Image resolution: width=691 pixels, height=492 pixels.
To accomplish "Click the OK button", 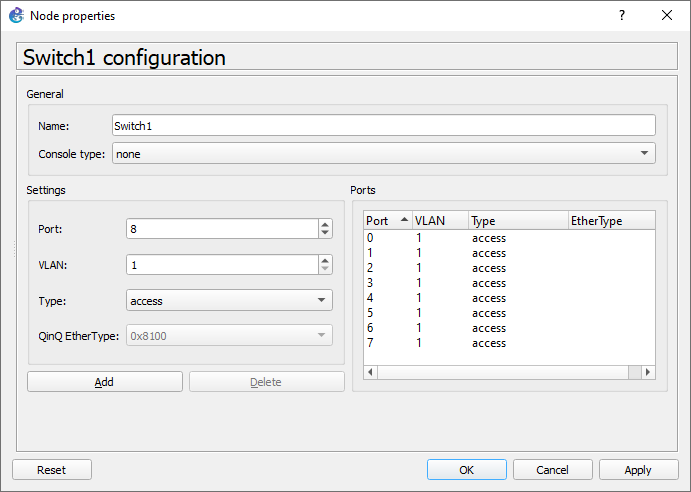I will (x=467, y=470).
